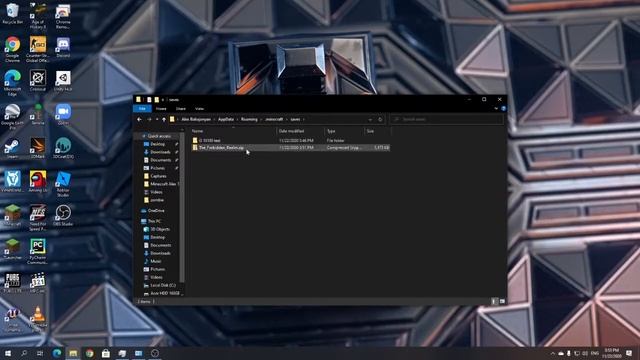This screenshot has height=360, width=640.
Task: Open Minecraft folder in Quick access
Action: point(161,184)
